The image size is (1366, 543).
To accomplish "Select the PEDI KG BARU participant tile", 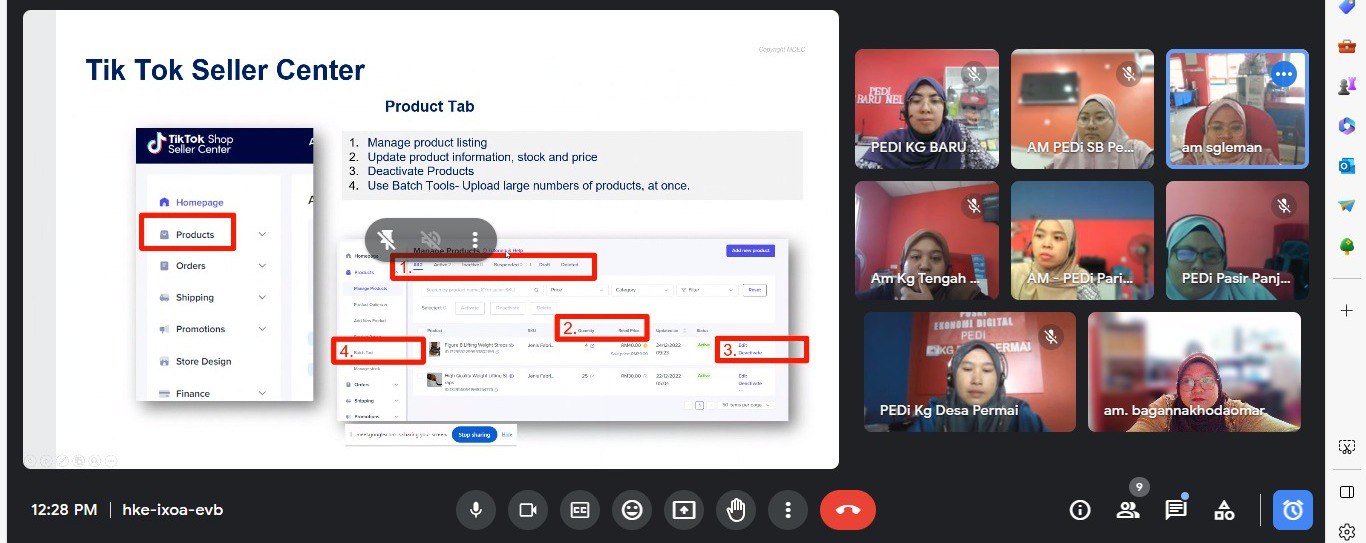I will [x=927, y=108].
